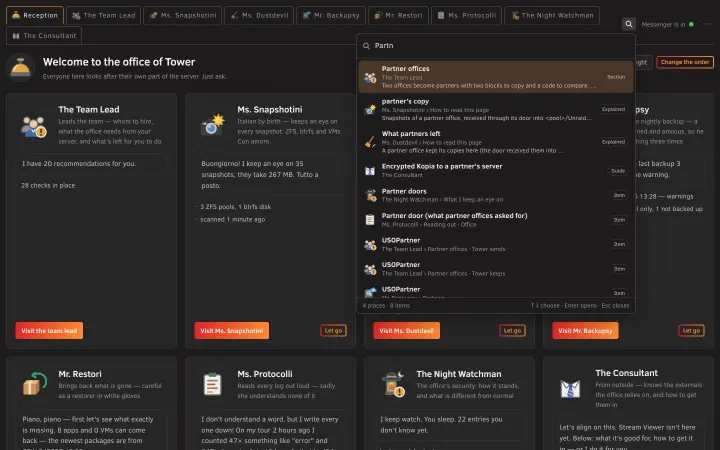Click Explained badge on partner's copy result
Image resolution: width=720 pixels, height=450 pixels.
(x=613, y=109)
